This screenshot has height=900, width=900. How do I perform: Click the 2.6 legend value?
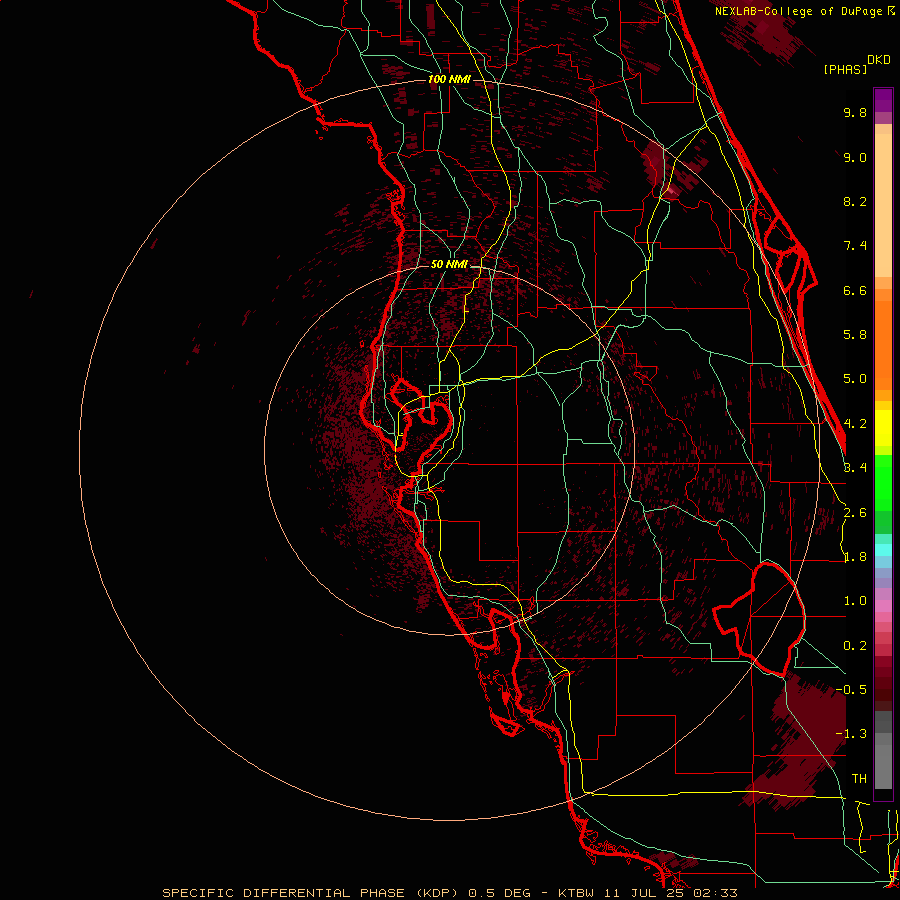[855, 513]
